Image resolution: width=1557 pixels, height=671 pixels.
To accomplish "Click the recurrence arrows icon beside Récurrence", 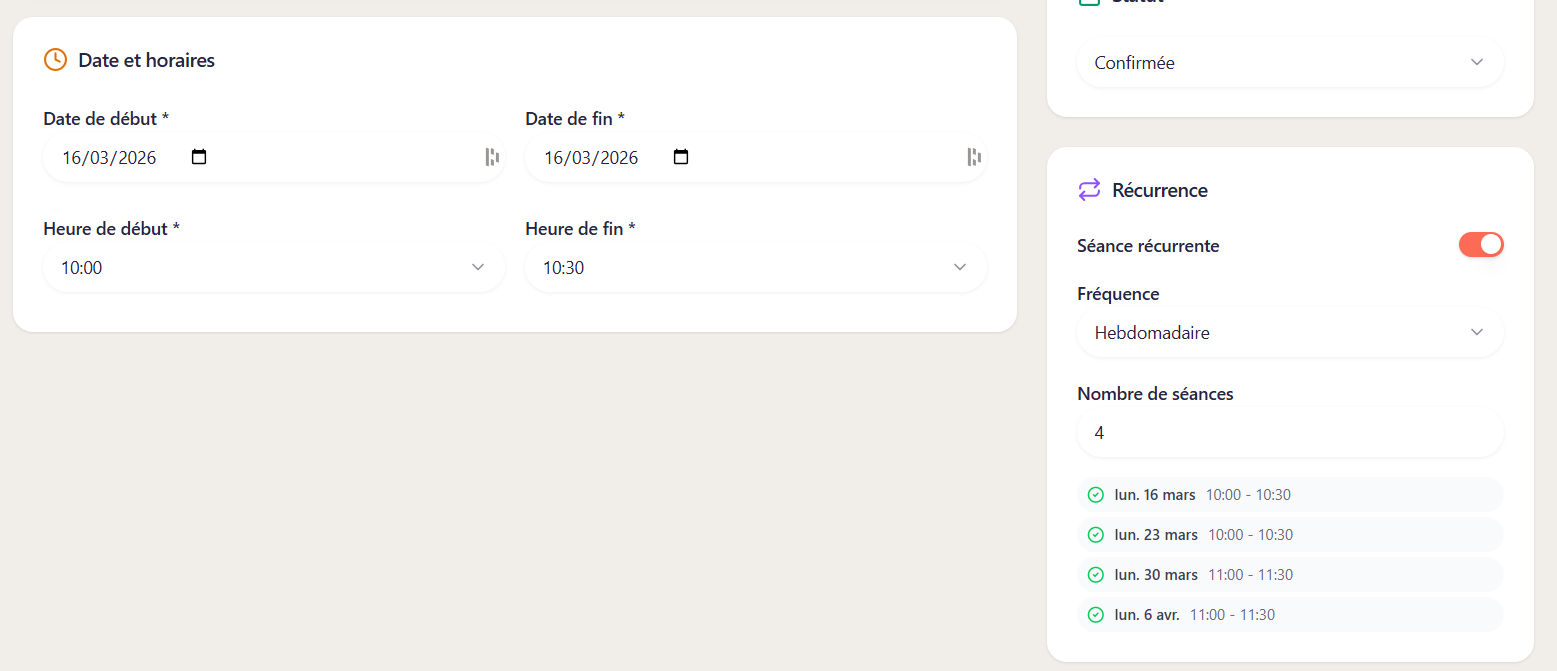I will coord(1090,190).
